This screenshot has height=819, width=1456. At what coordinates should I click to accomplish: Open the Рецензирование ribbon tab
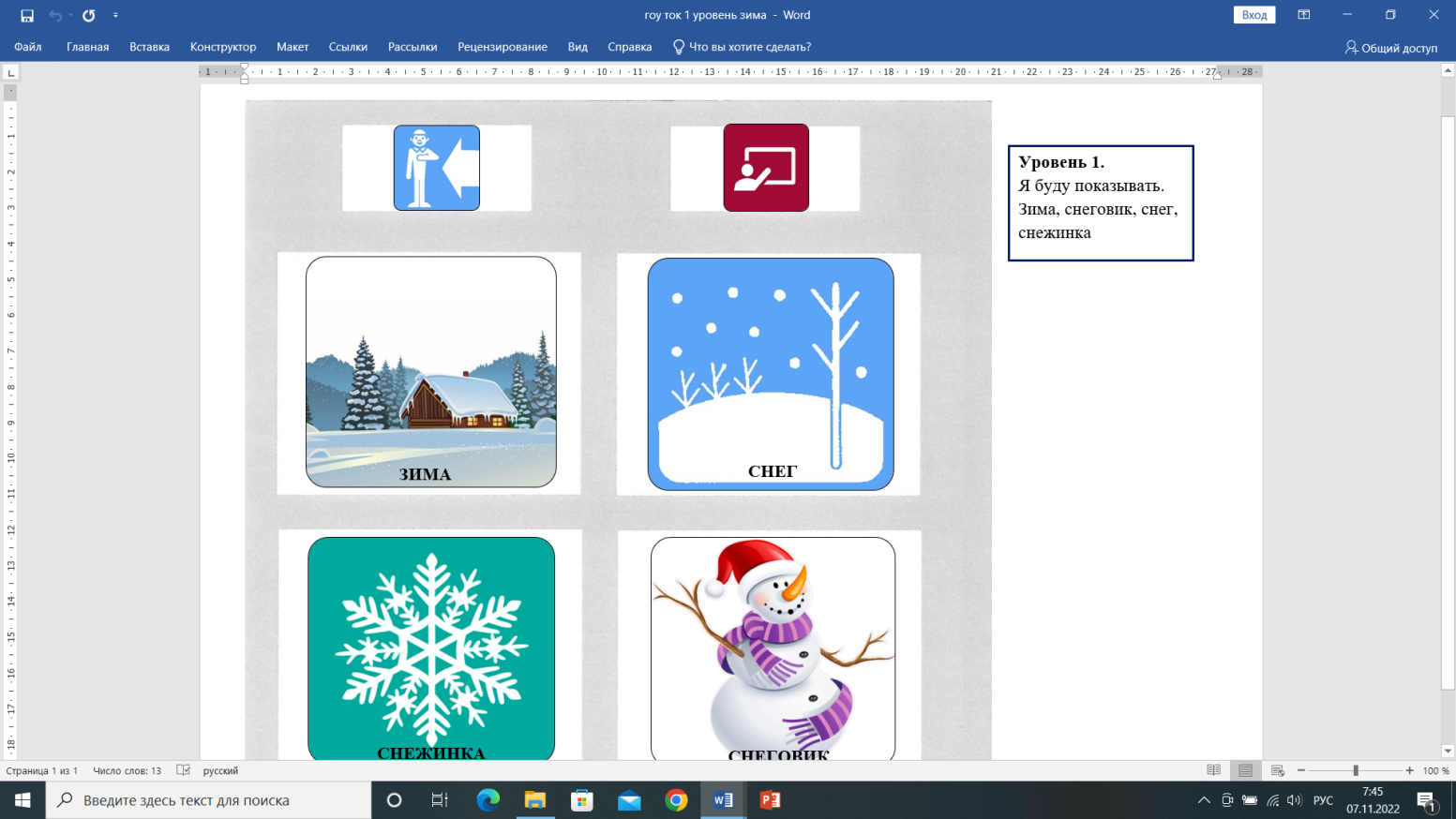point(502,47)
